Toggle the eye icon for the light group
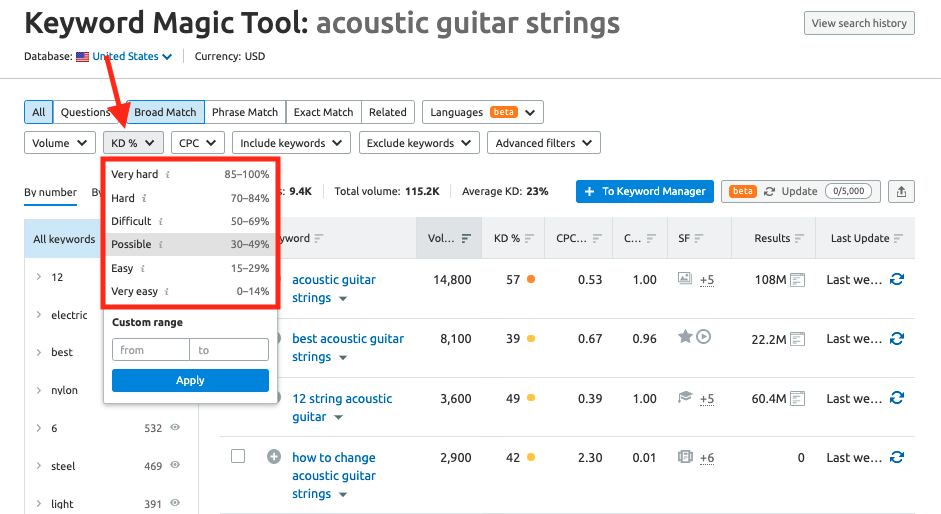 point(175,504)
